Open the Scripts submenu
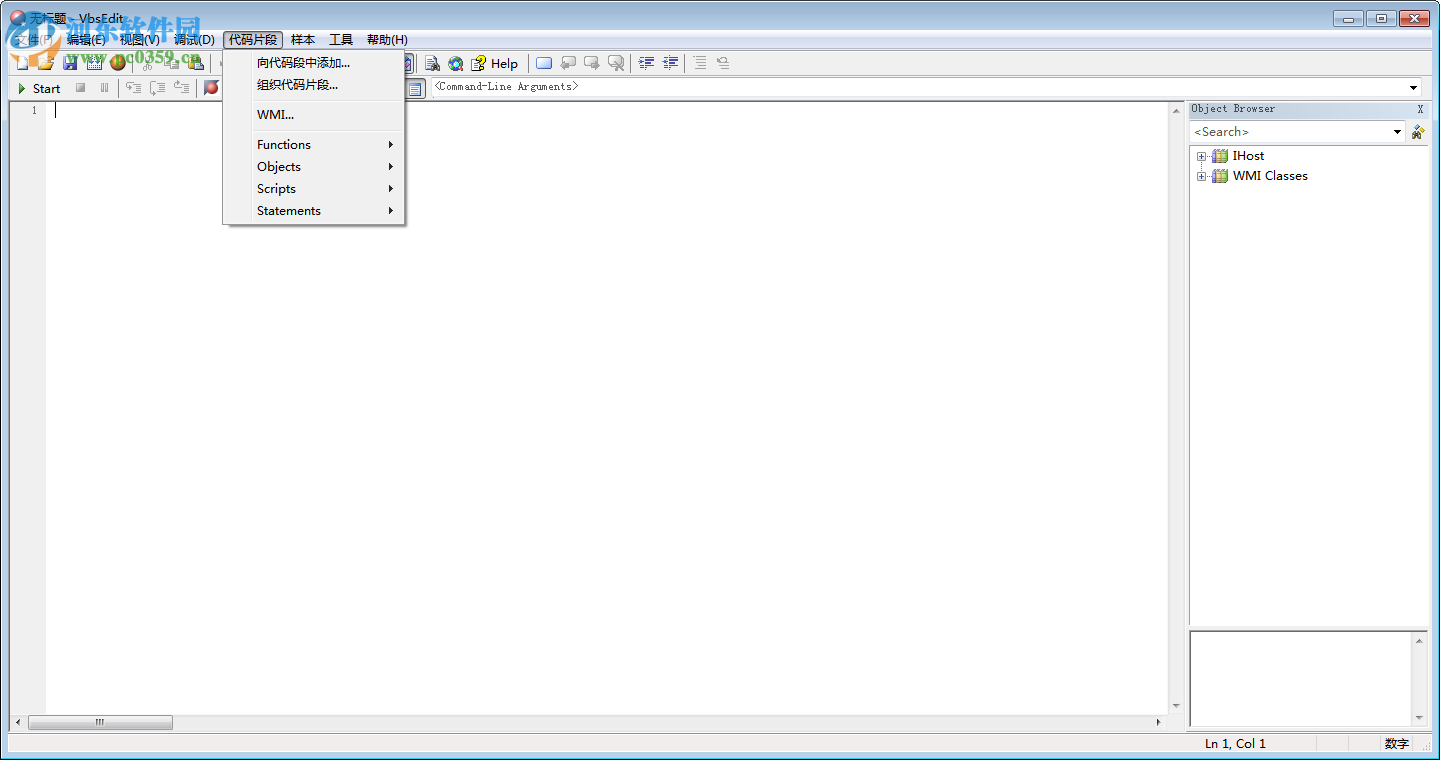 (x=314, y=189)
